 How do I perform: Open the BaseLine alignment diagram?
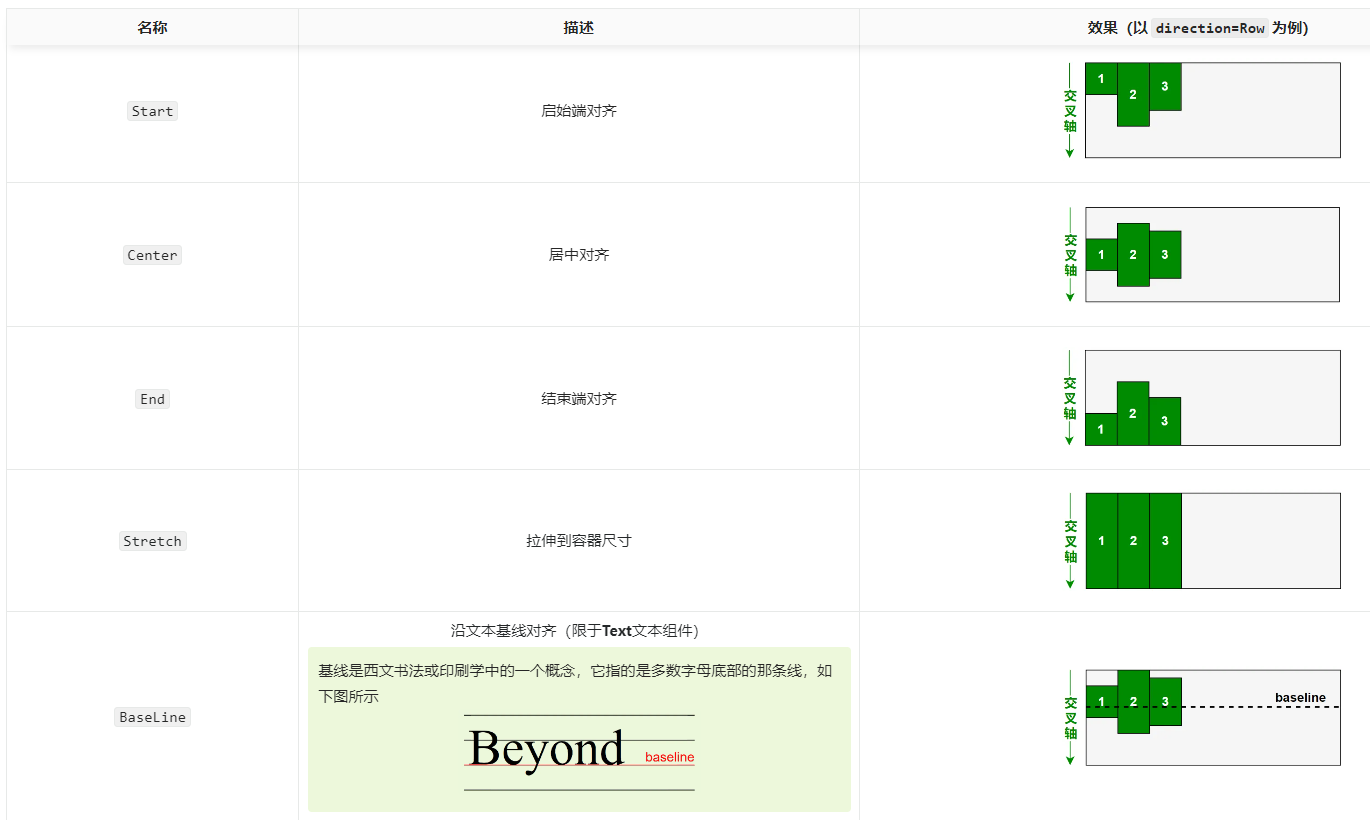(1203, 717)
